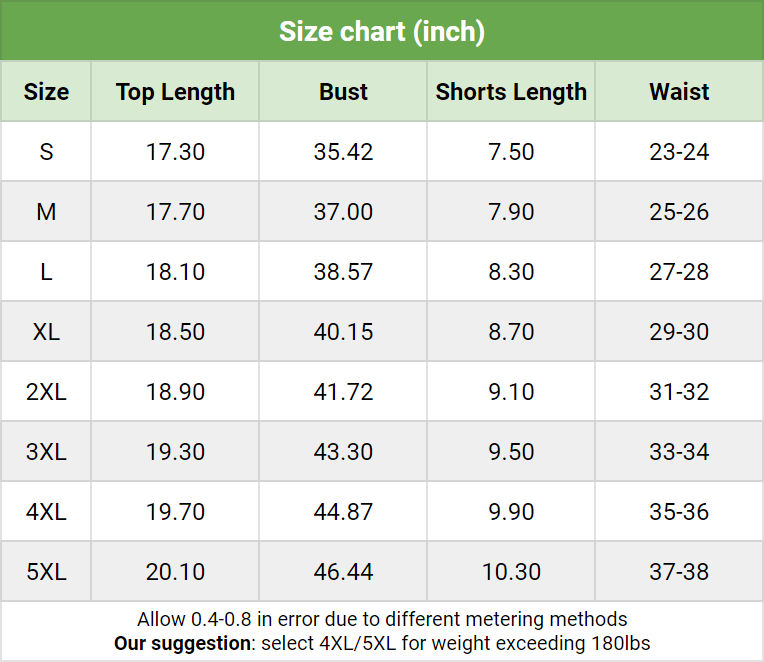The width and height of the screenshot is (764, 662).
Task: Select the 'Size' column header
Action: point(46,92)
